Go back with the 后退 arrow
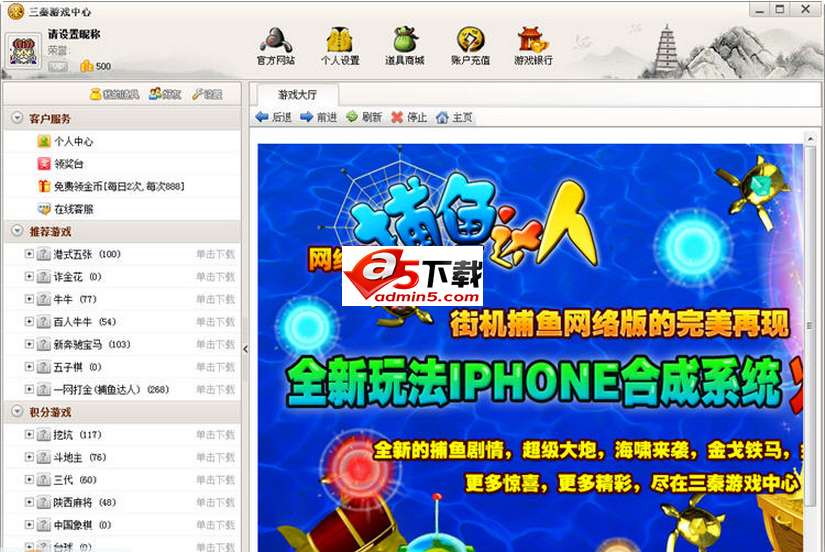 [x=274, y=117]
